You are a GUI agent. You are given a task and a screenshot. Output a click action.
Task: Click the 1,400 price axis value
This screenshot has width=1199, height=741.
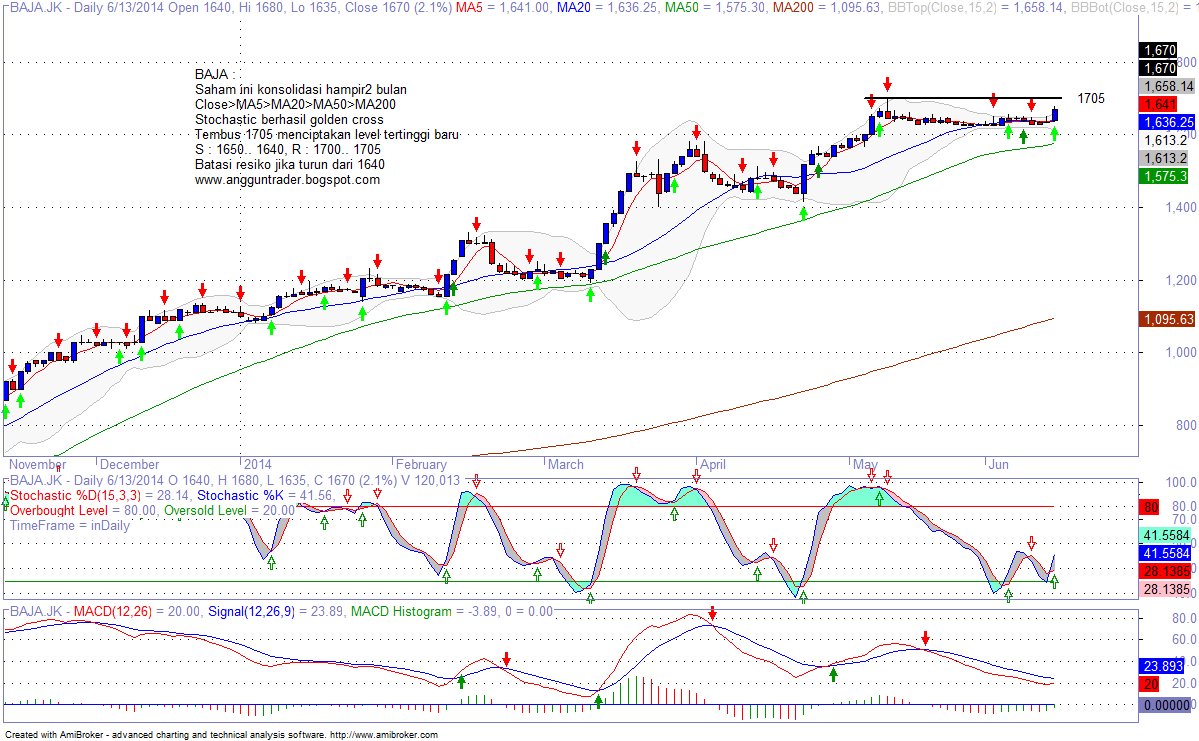[1181, 207]
